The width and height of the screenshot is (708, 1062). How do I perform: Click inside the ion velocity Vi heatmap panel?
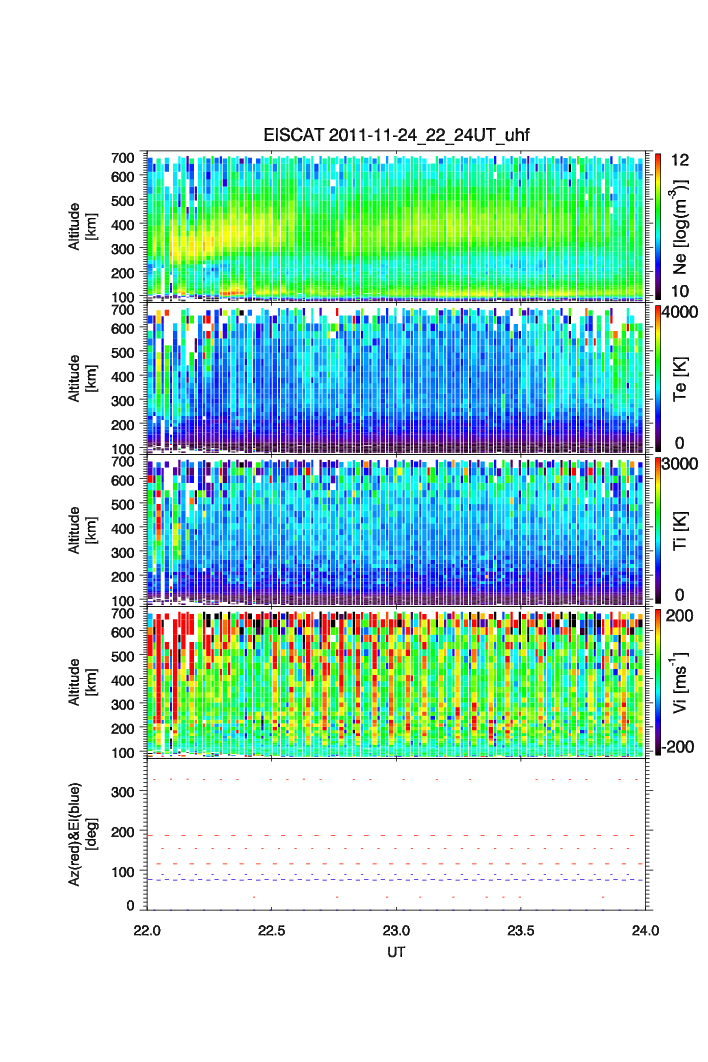[x=398, y=681]
